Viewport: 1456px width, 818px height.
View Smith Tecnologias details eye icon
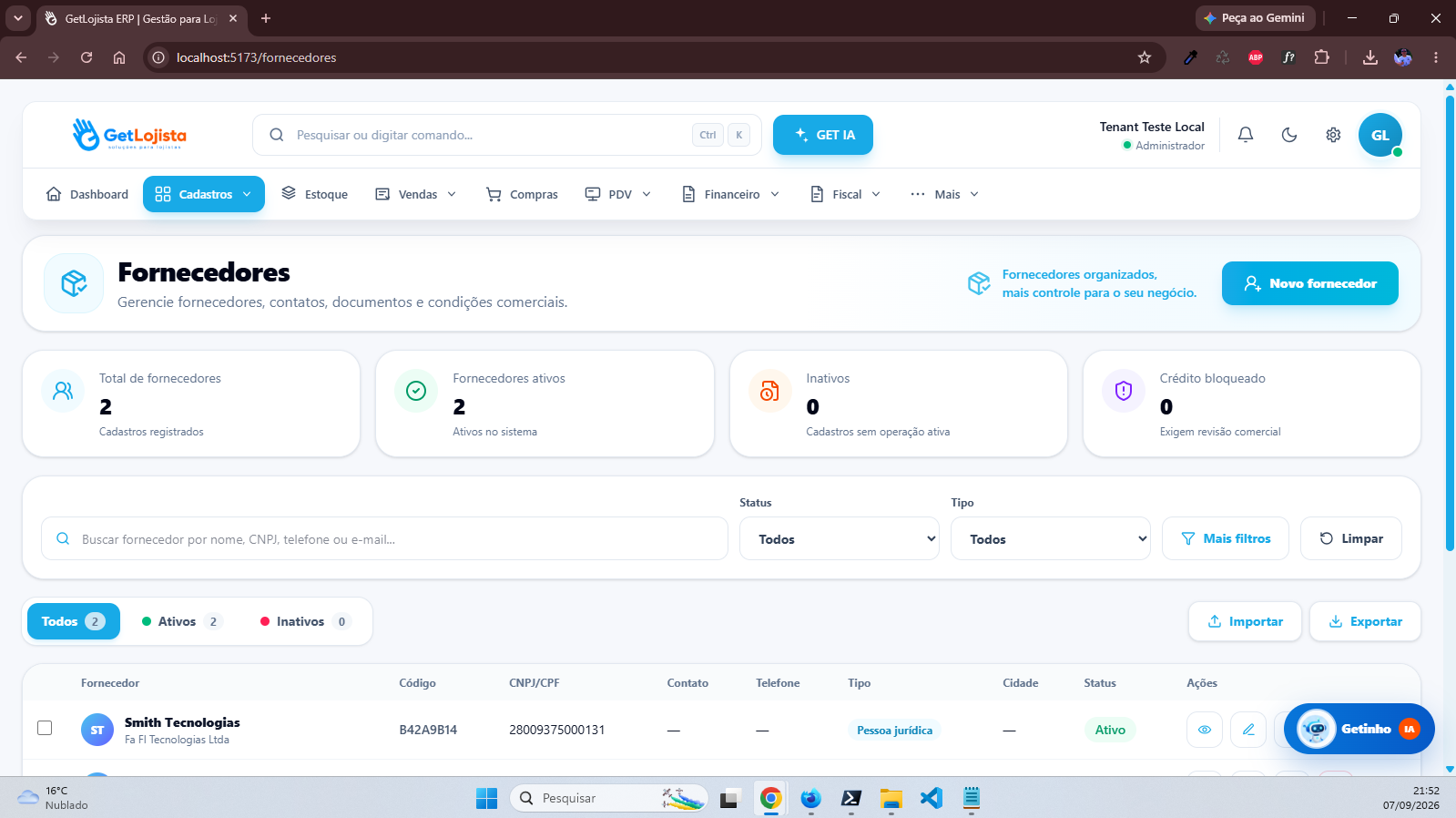[x=1205, y=730]
